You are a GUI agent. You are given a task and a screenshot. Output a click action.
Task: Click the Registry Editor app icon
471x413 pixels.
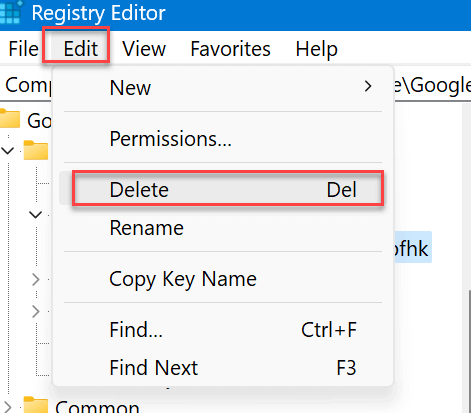coord(10,12)
